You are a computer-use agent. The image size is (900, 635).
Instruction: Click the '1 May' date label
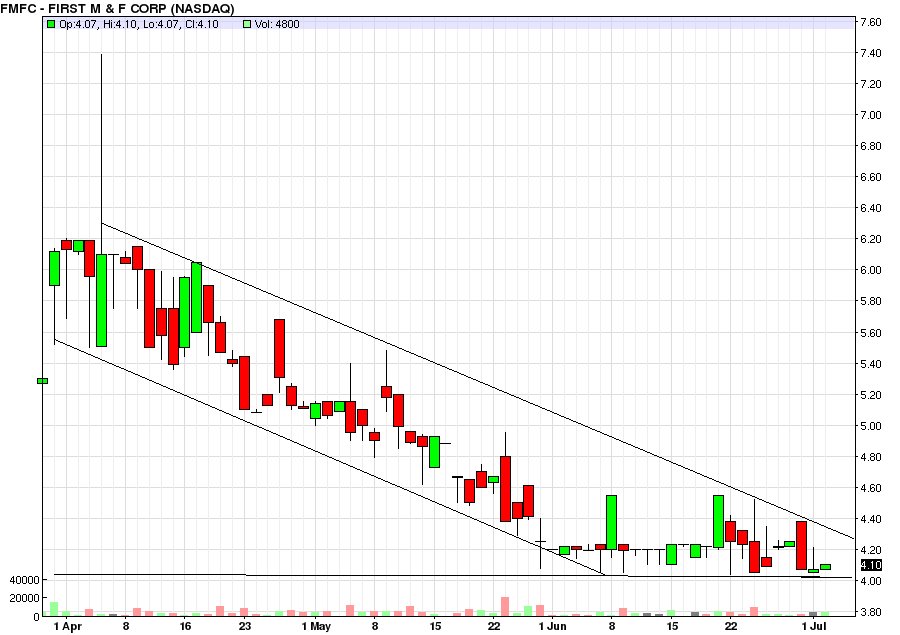click(x=316, y=626)
